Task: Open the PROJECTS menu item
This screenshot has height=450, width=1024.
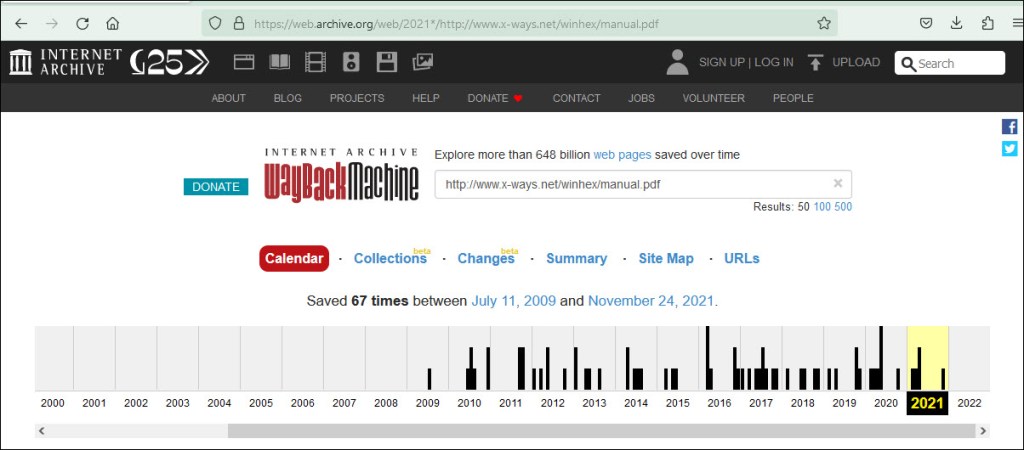Action: click(357, 98)
